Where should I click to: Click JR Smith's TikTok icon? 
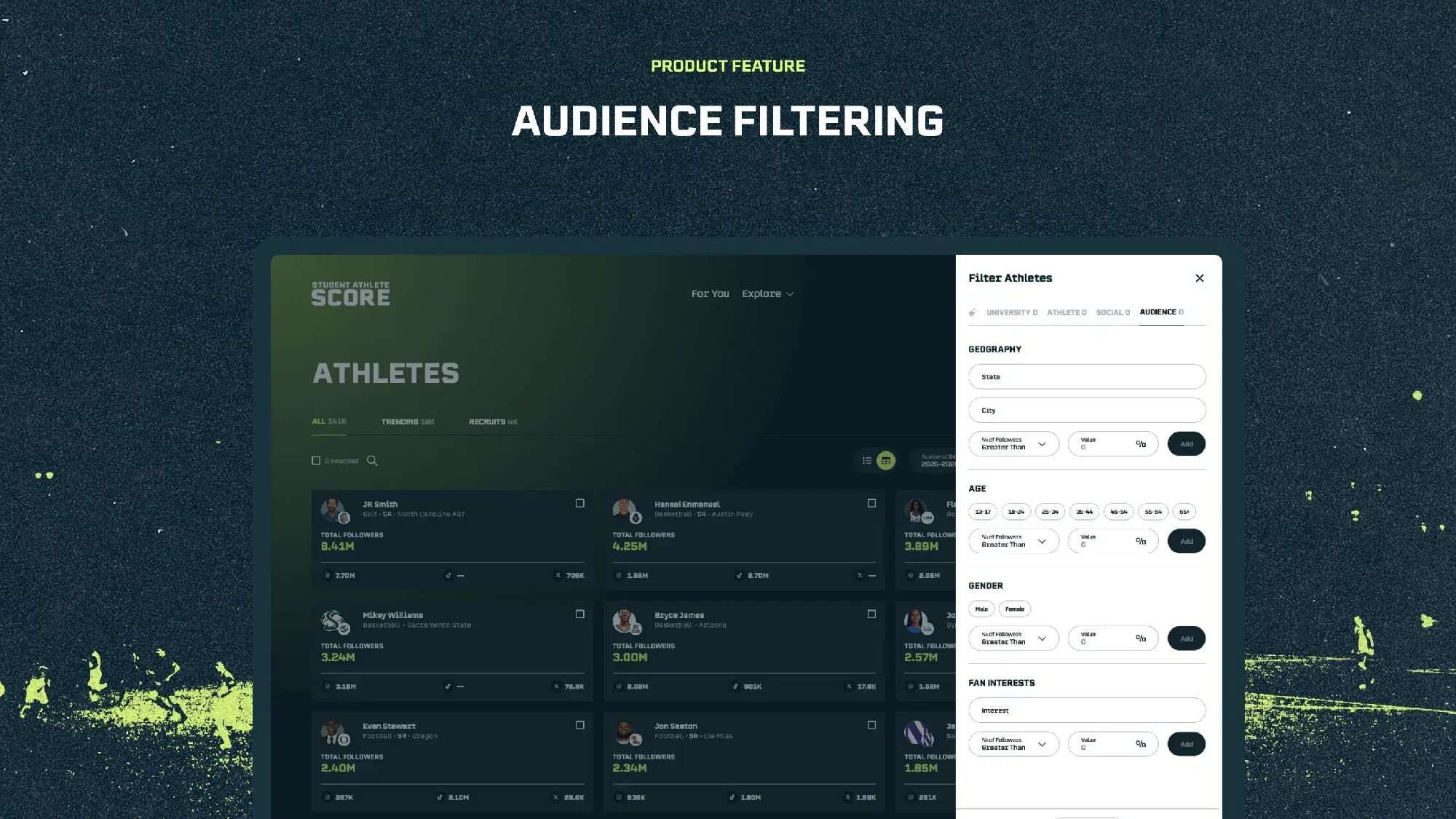click(448, 575)
